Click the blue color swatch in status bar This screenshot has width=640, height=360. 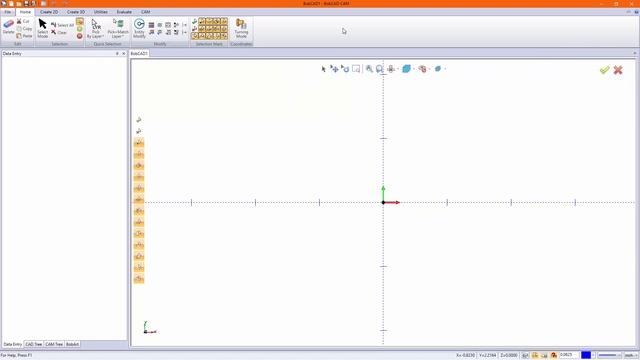(x=586, y=355)
